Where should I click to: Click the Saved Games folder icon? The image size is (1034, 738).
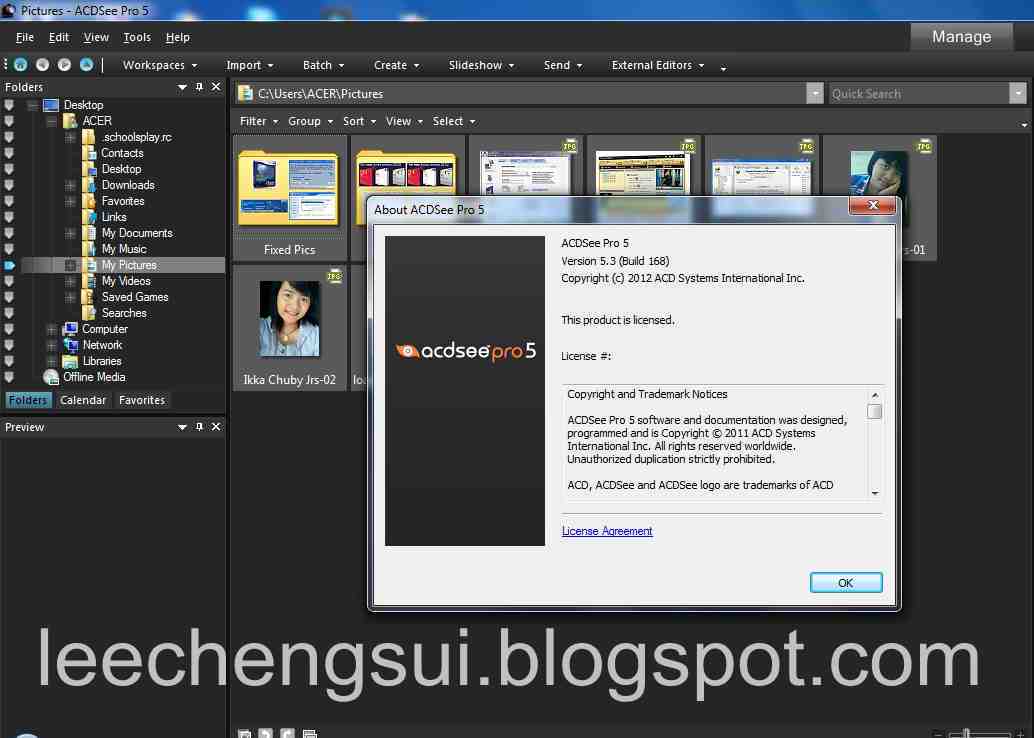coord(89,297)
